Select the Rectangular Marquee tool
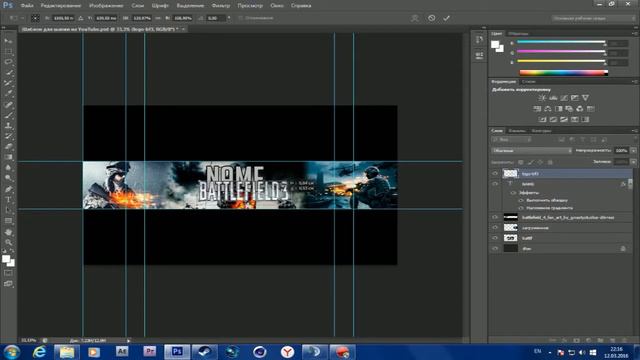Image resolution: width=640 pixels, height=360 pixels. [8, 51]
